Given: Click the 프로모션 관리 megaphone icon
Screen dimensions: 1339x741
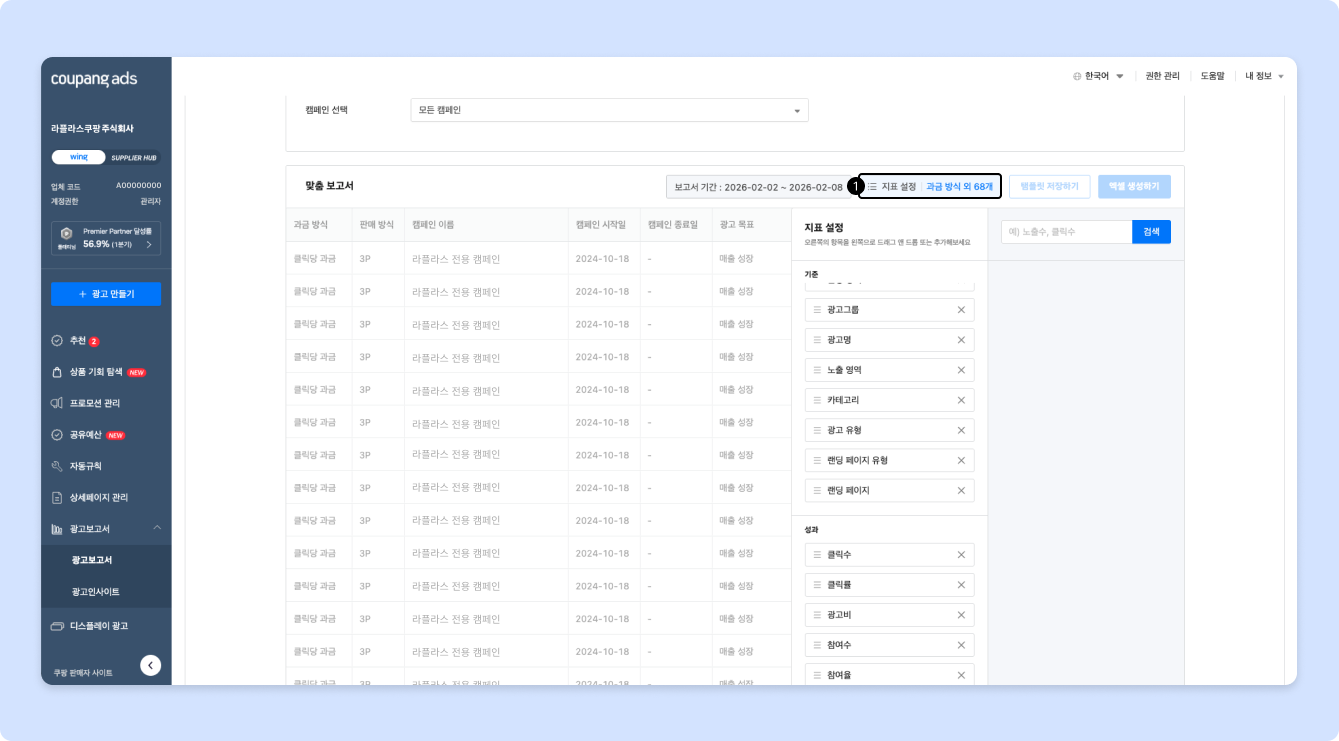Looking at the screenshot, I should pos(57,403).
